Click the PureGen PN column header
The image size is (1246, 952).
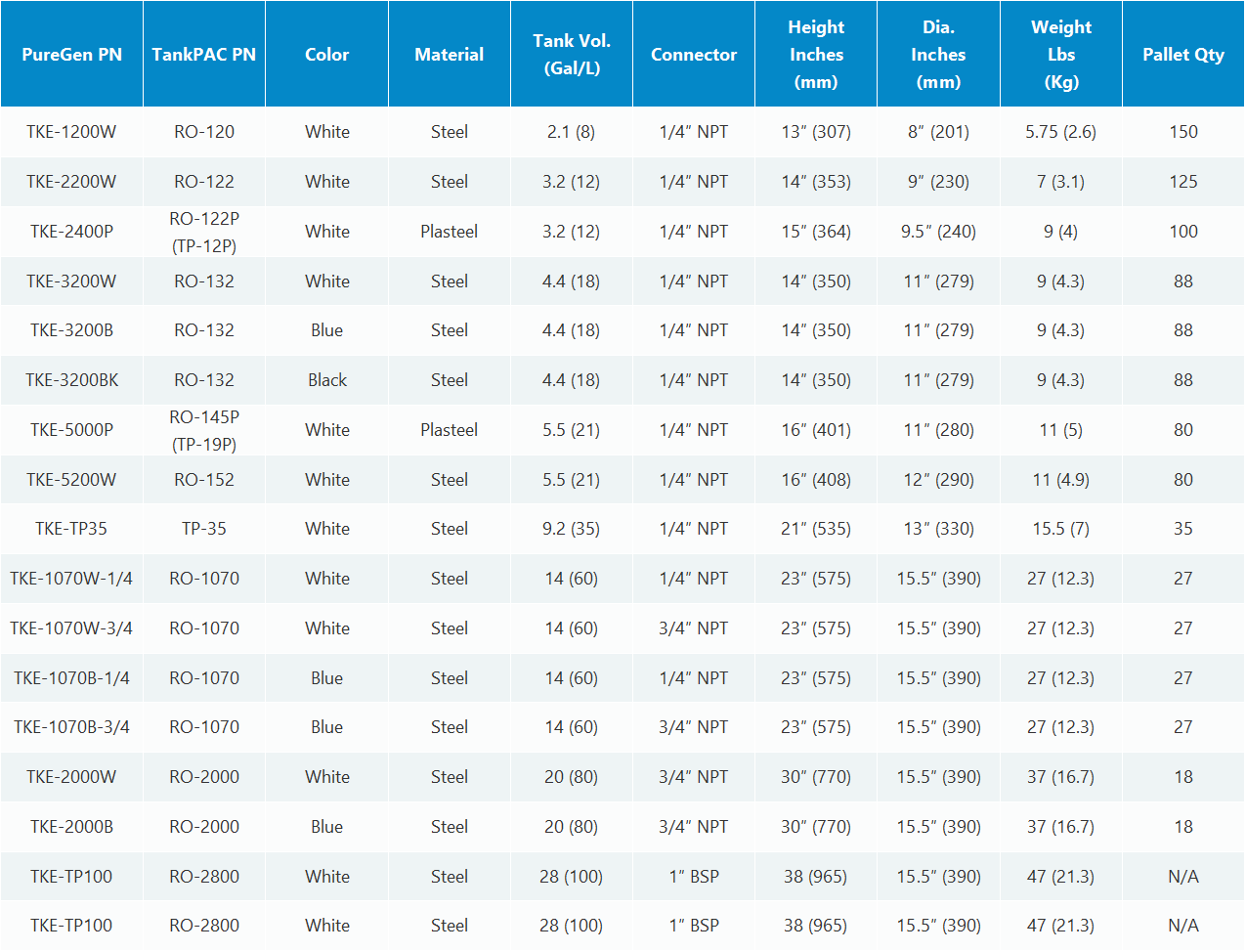[x=71, y=55]
